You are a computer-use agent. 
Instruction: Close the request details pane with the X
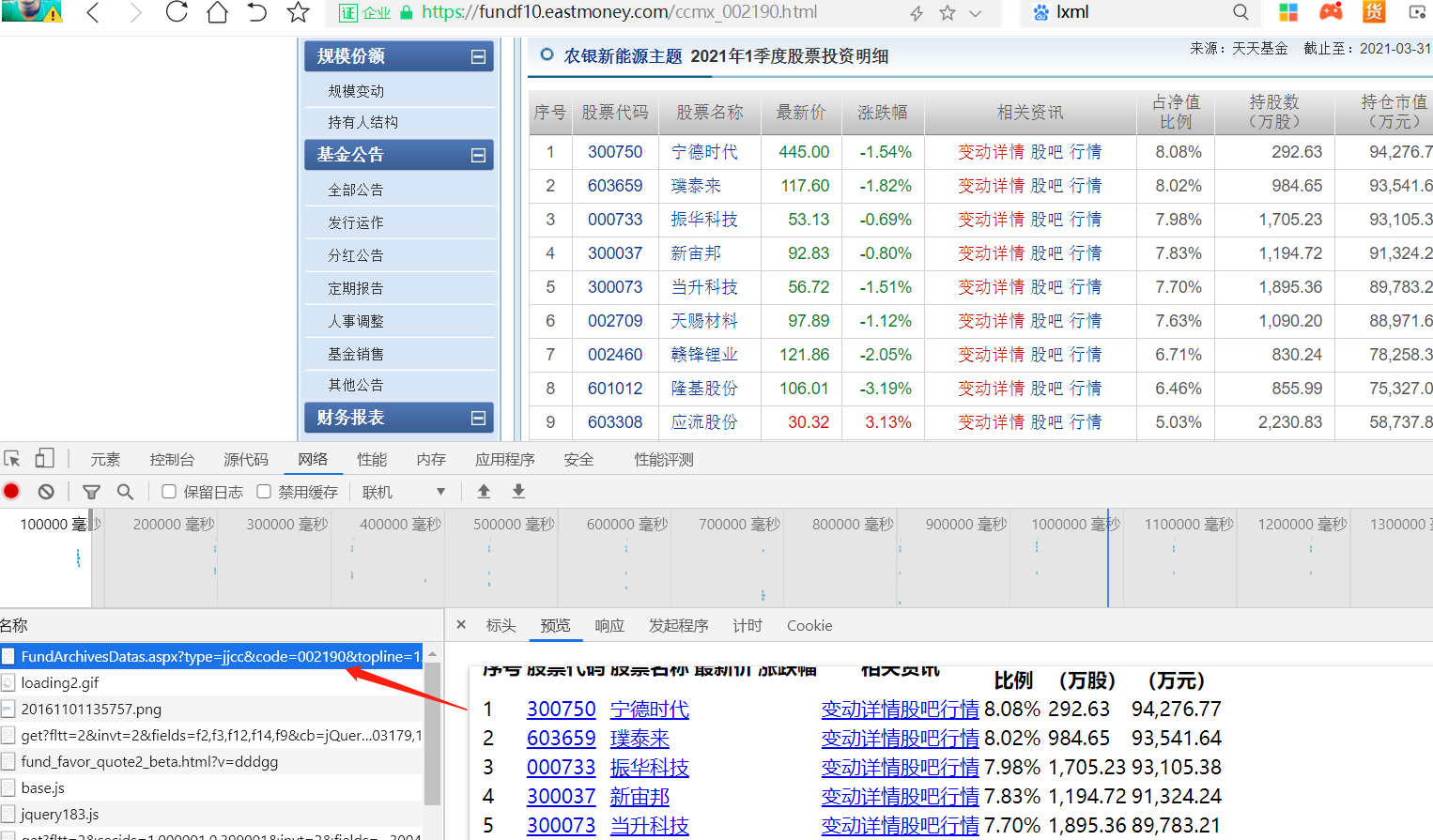tap(461, 624)
